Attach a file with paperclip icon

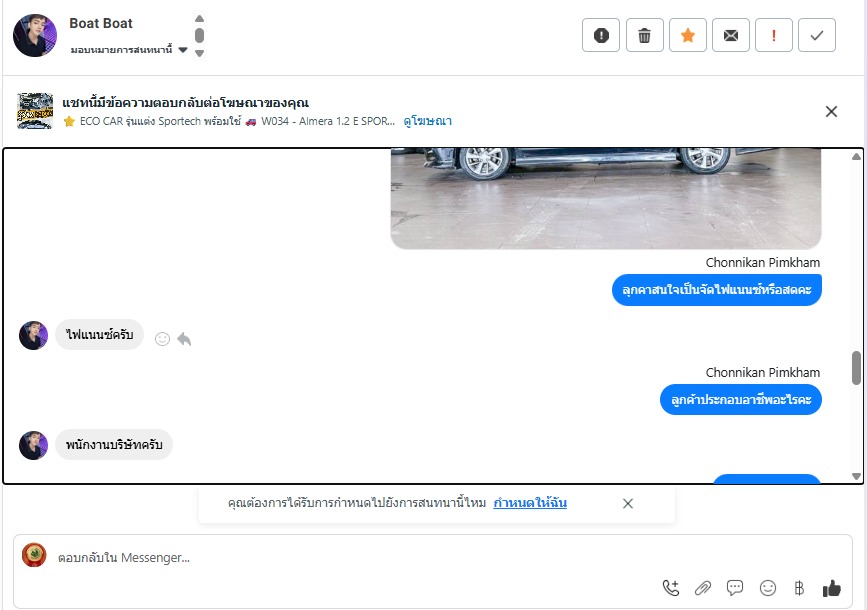703,588
